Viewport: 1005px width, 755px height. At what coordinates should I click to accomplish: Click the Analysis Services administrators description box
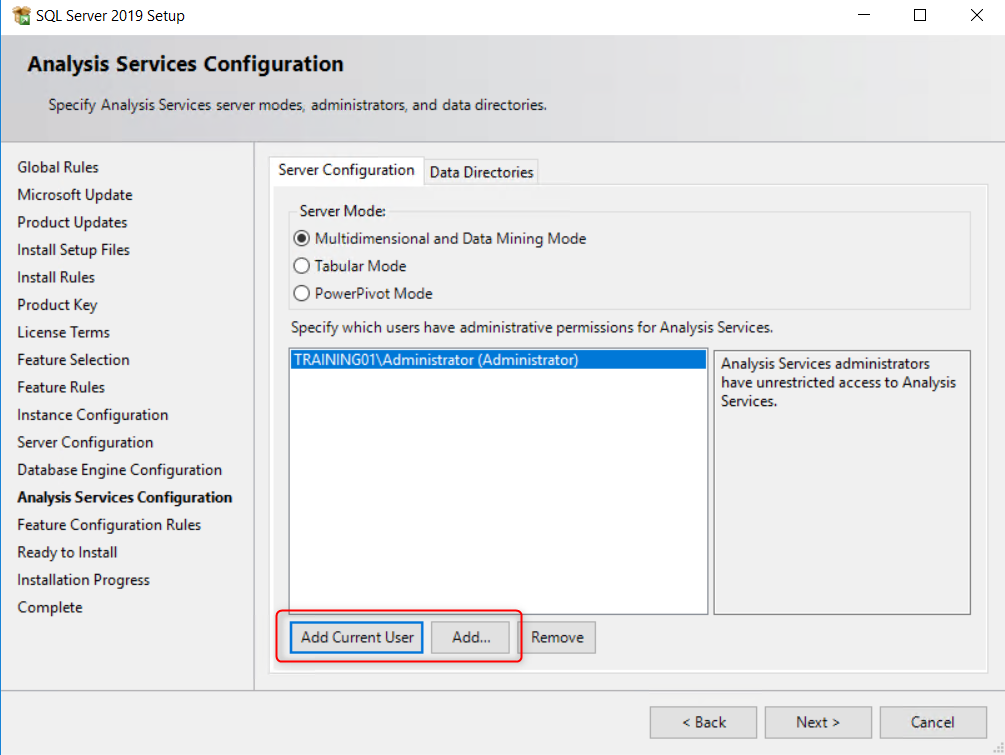pos(842,482)
